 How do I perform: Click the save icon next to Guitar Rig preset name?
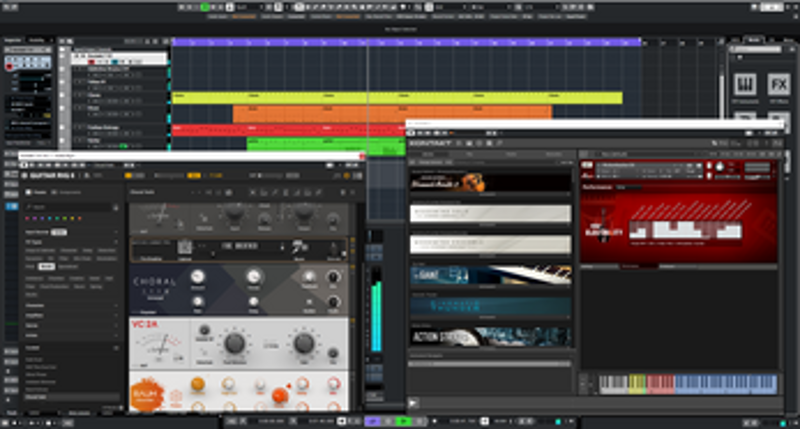[x=229, y=192]
